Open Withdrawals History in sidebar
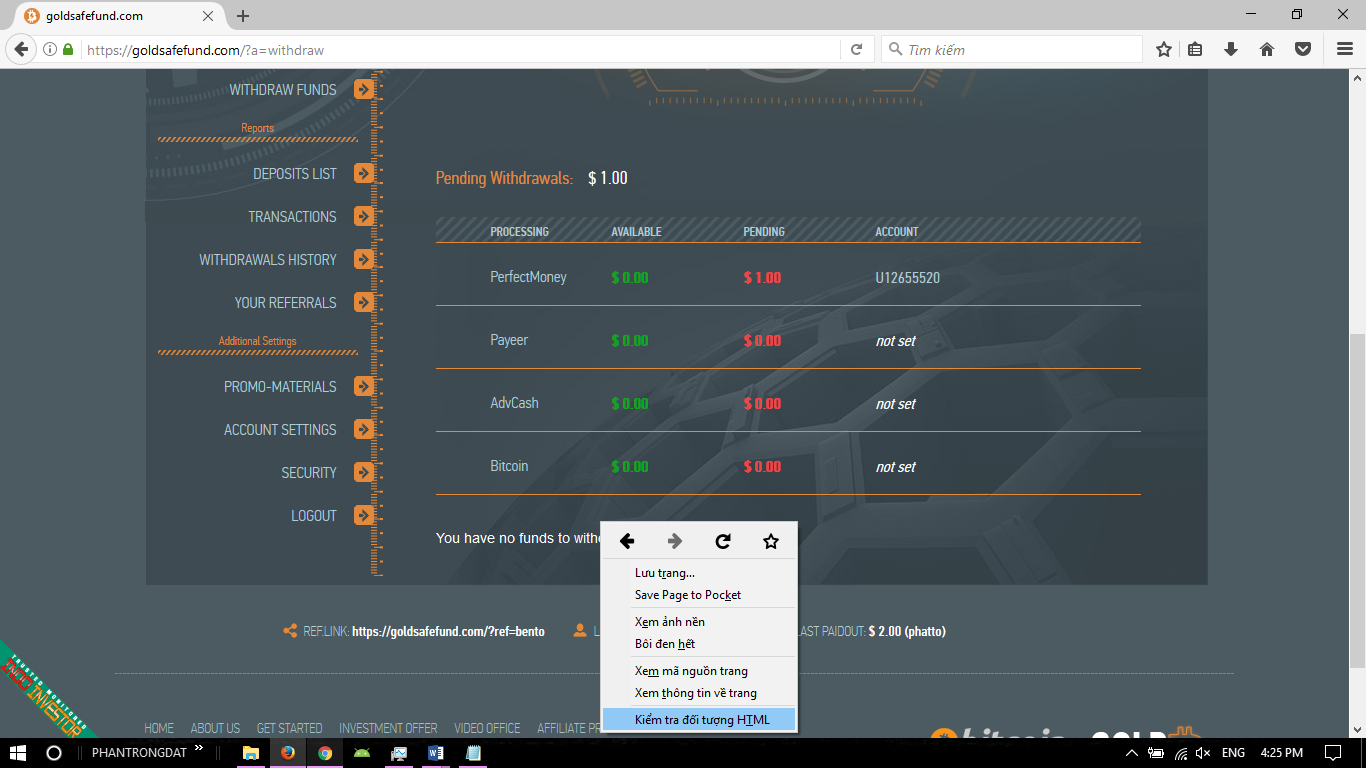 [x=268, y=260]
